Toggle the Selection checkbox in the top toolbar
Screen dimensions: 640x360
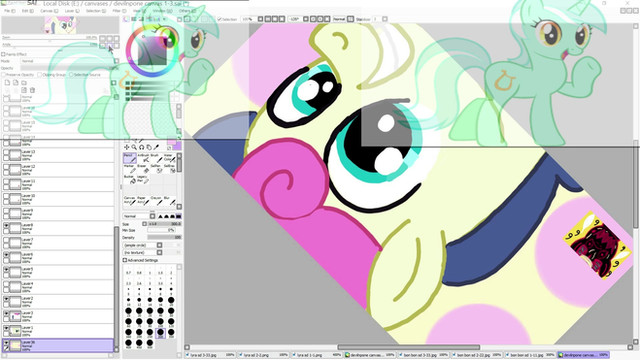point(220,19)
